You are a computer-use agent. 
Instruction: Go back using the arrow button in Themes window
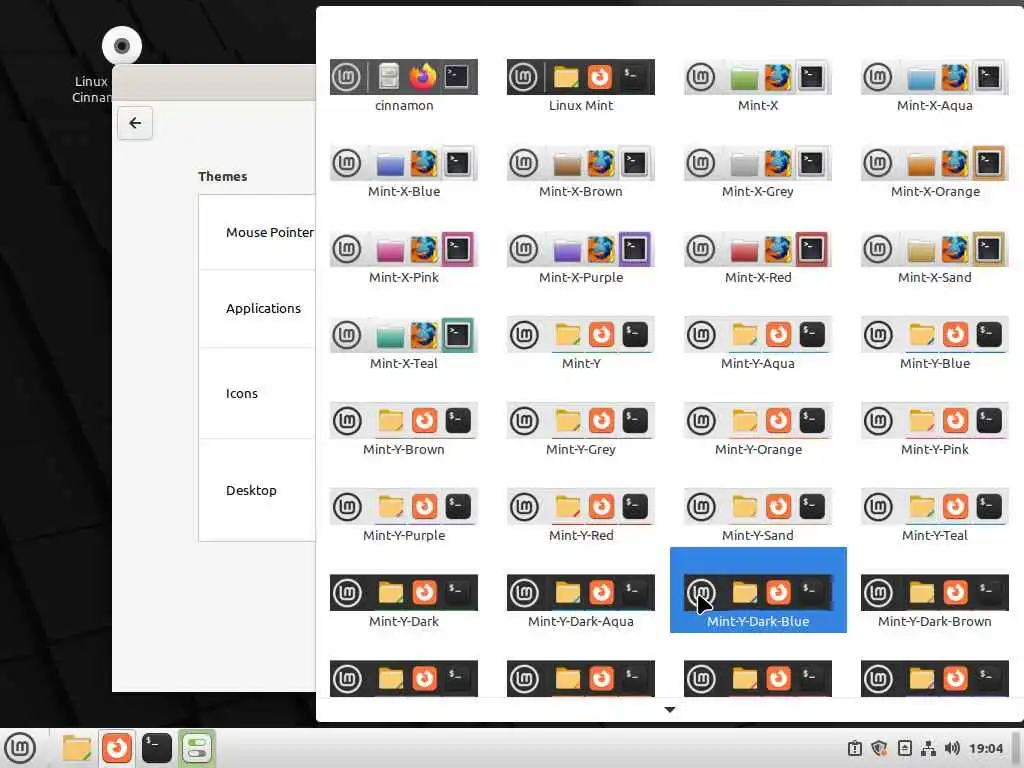coord(135,123)
